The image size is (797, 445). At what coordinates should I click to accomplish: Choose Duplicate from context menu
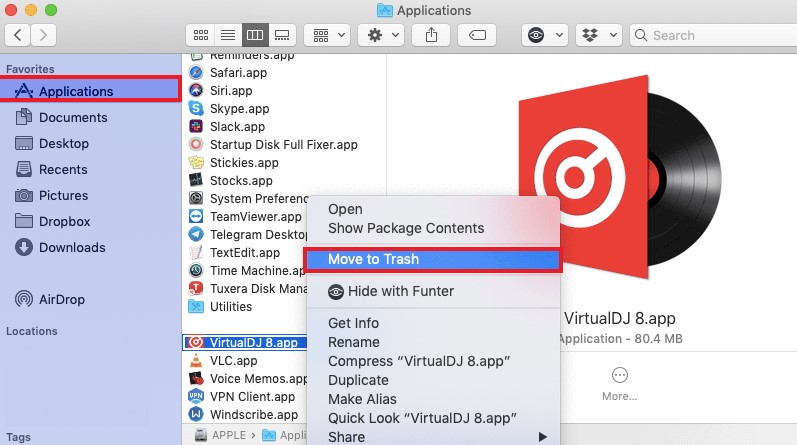tap(433, 380)
